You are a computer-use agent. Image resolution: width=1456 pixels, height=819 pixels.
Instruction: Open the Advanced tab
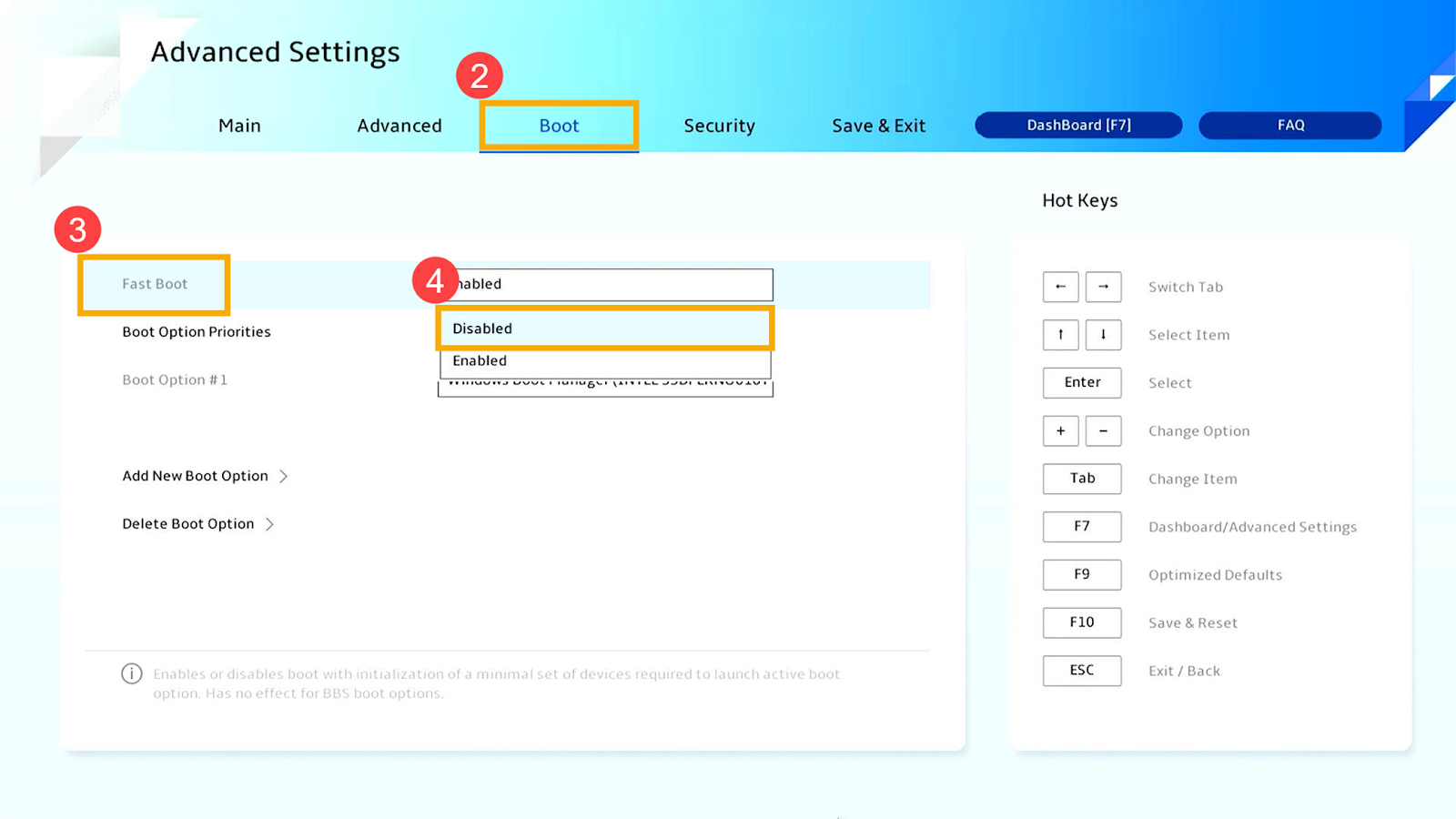point(399,126)
